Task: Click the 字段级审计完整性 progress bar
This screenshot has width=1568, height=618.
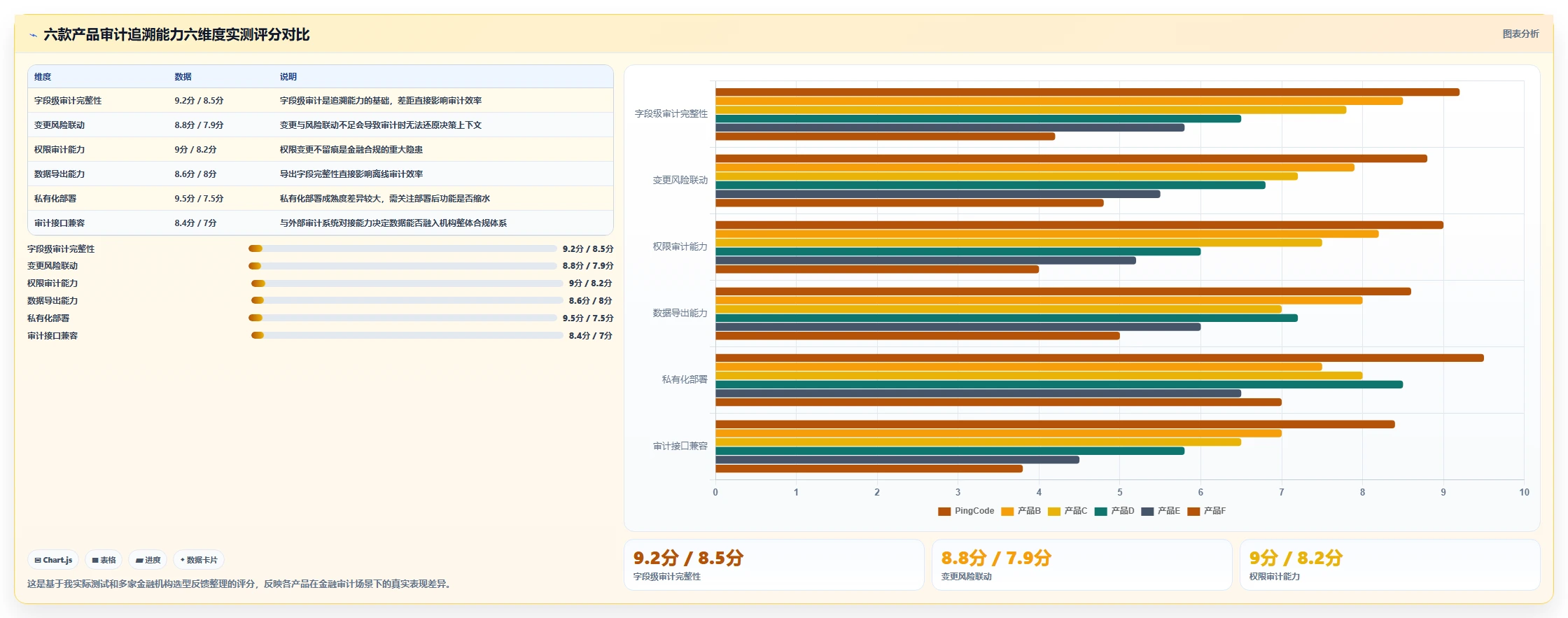Action: tap(402, 248)
